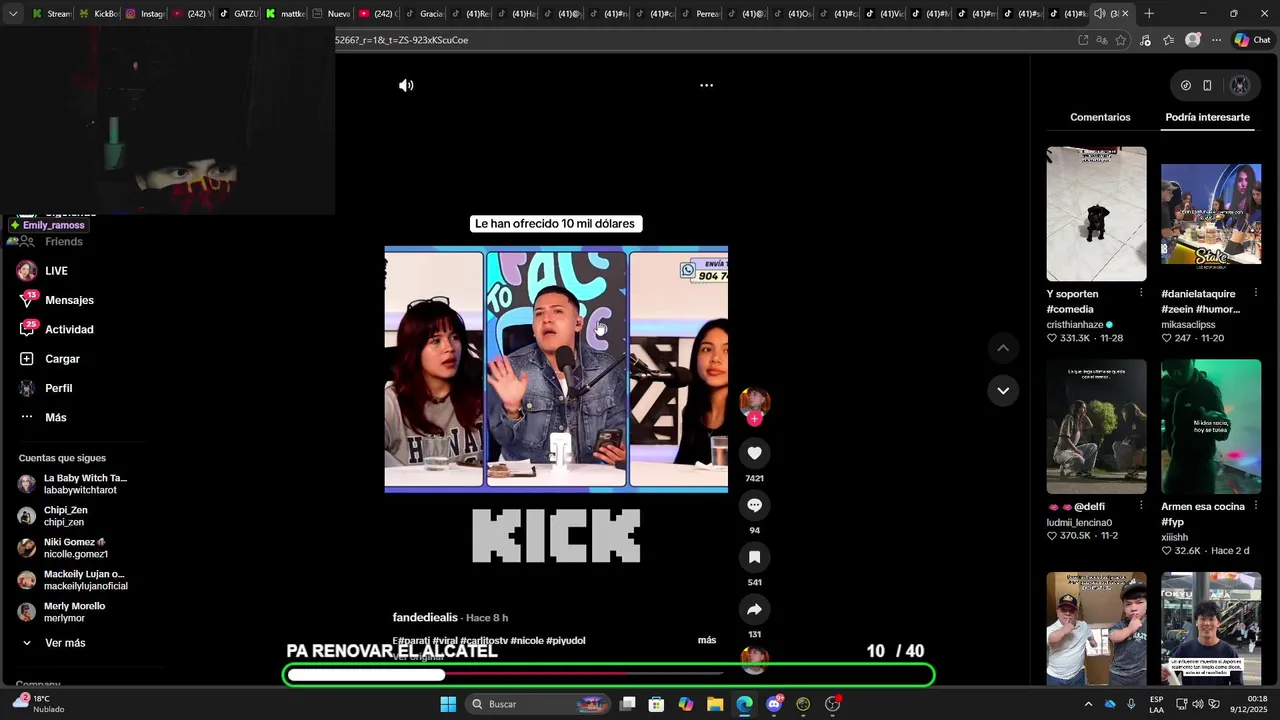The image size is (1280, 720).
Task: Switch to the GATZU browser tab
Action: (x=238, y=14)
